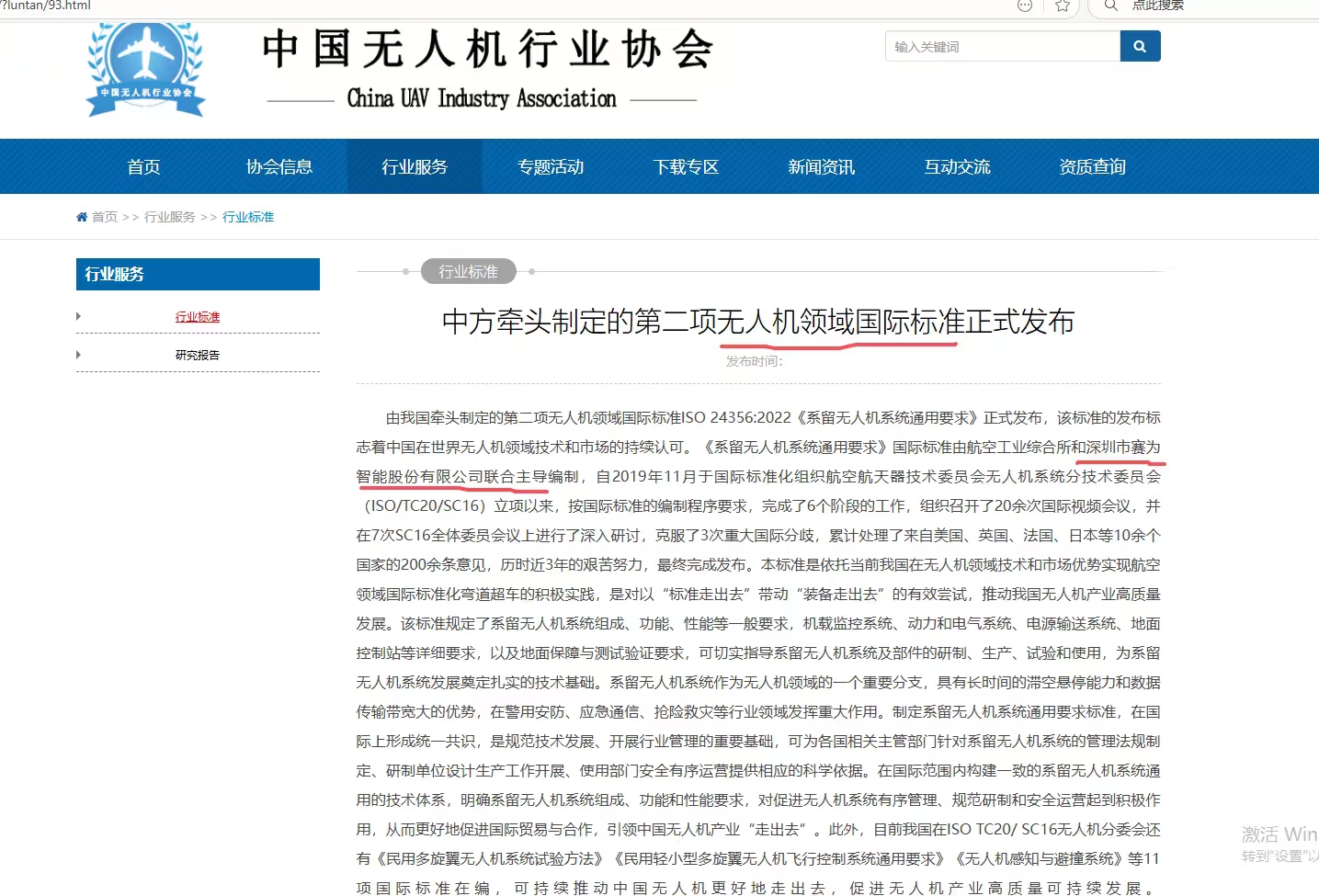Screen dimensions: 1319x896
Task: Bookmark page with the star icon
Action: click(1063, 6)
